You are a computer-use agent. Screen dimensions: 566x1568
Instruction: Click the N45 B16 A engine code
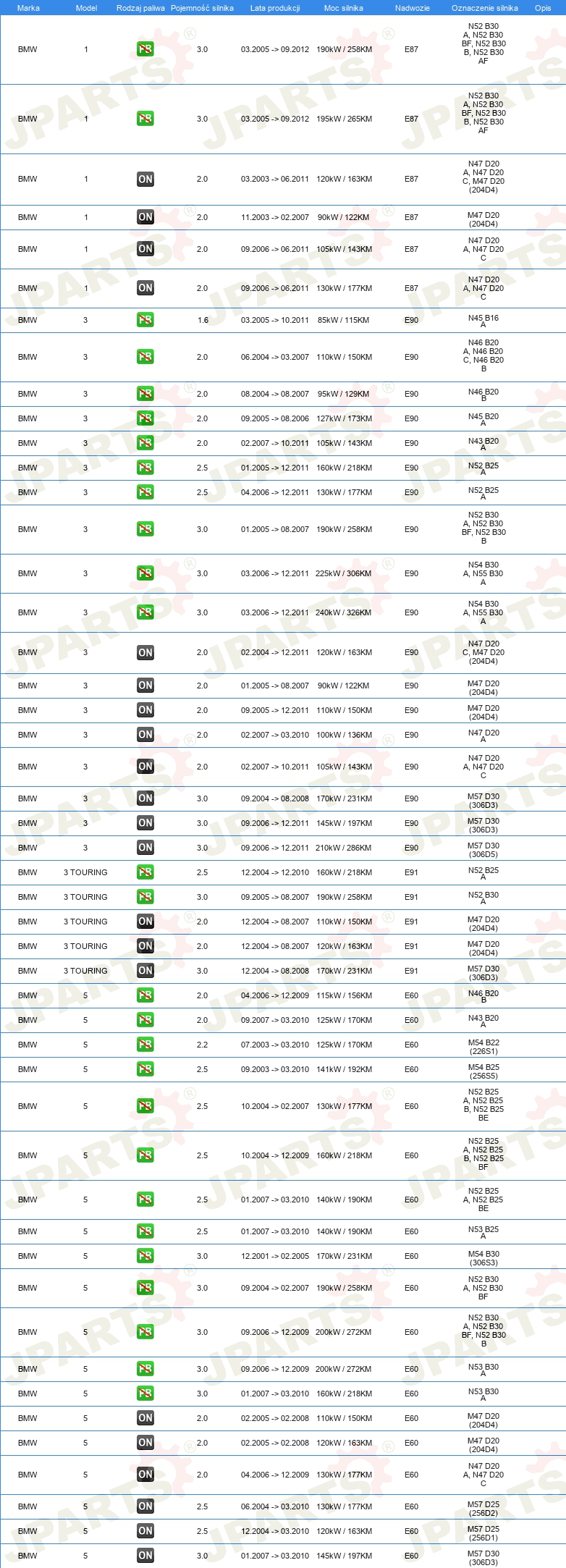click(483, 321)
